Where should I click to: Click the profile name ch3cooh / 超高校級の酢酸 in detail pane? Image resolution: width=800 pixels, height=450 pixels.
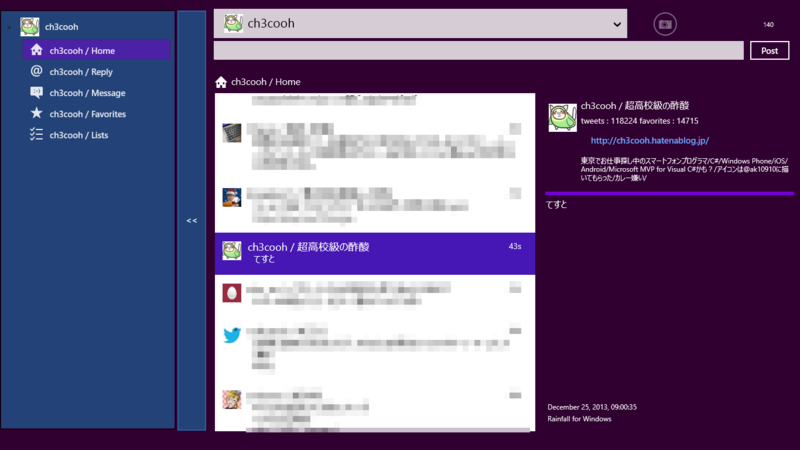pyautogui.click(x=635, y=106)
